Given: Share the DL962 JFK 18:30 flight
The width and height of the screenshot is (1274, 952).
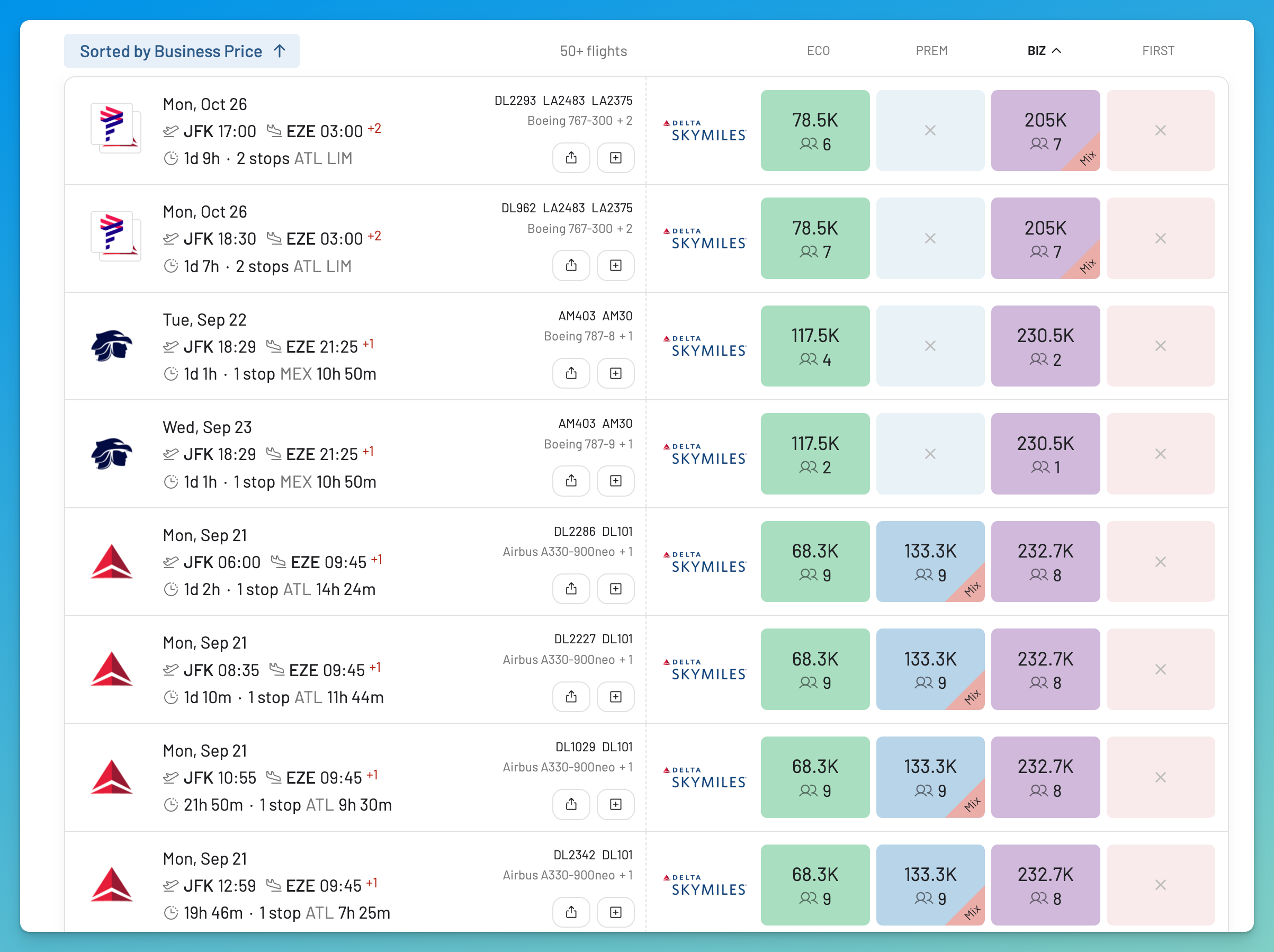Looking at the screenshot, I should [x=571, y=265].
